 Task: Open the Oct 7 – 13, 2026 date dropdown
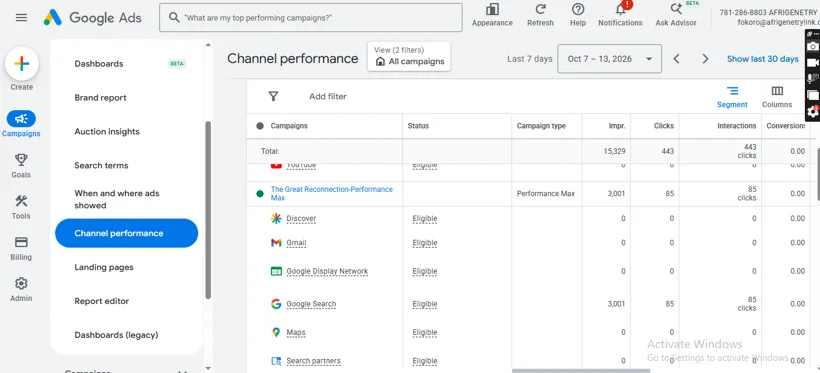[x=609, y=59]
